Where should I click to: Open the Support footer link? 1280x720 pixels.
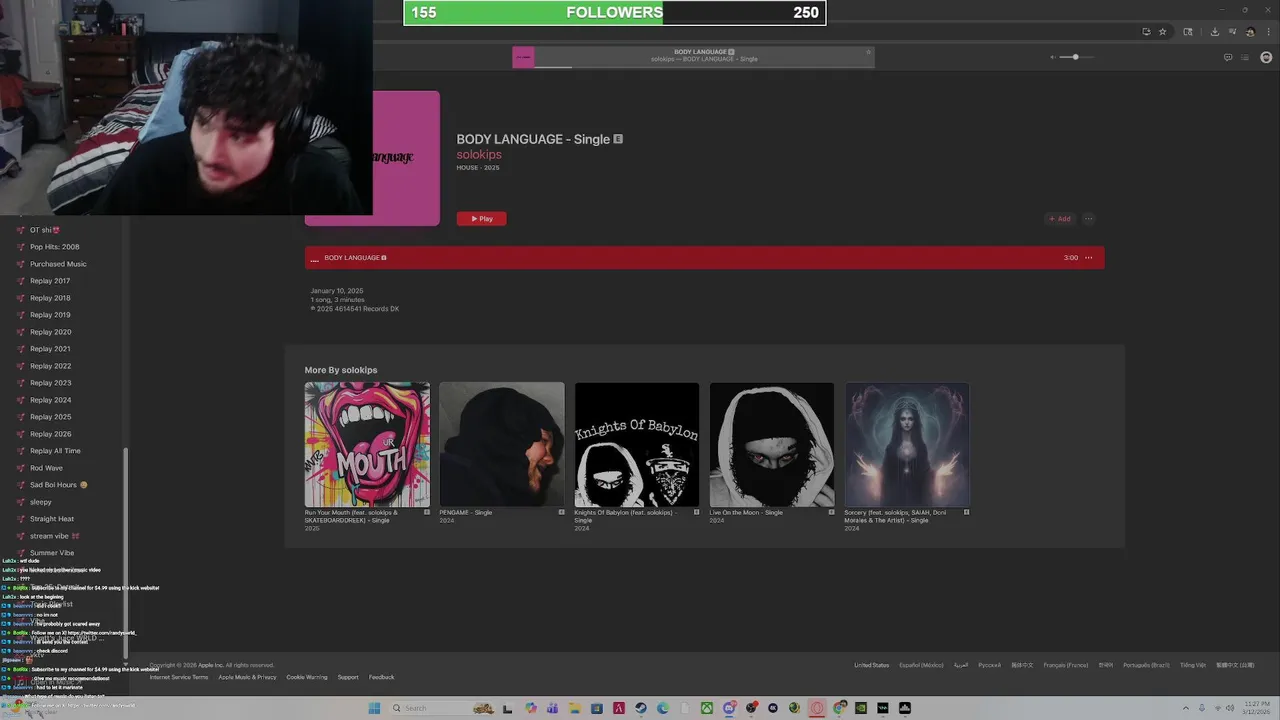click(x=348, y=677)
